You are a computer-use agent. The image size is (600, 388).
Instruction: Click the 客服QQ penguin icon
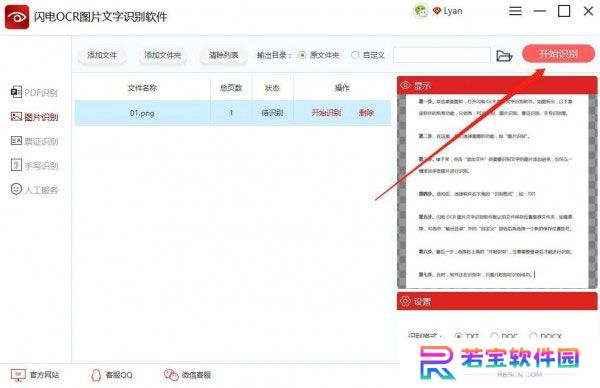click(x=96, y=375)
